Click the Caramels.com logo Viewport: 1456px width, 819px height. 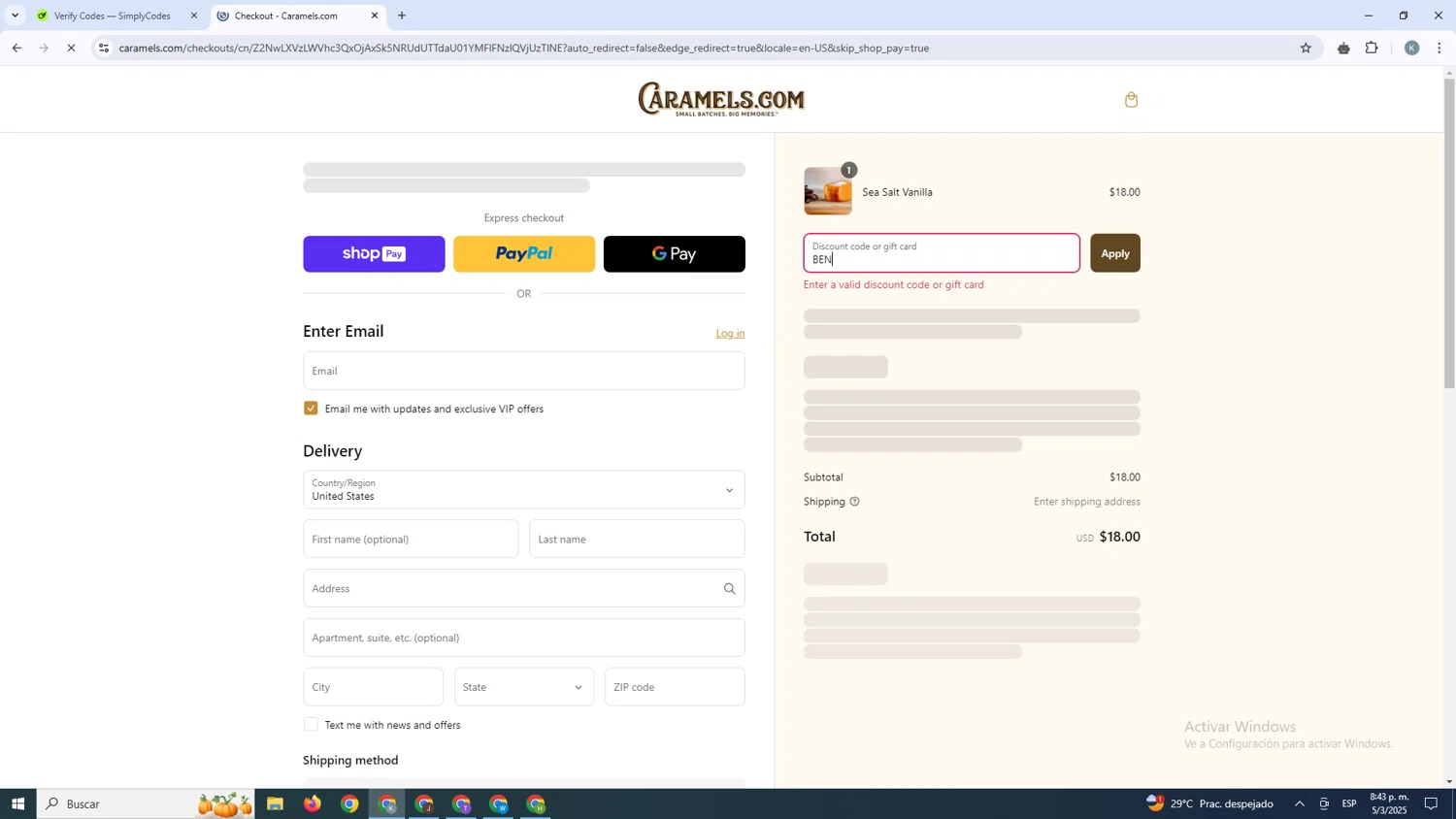[x=721, y=99]
